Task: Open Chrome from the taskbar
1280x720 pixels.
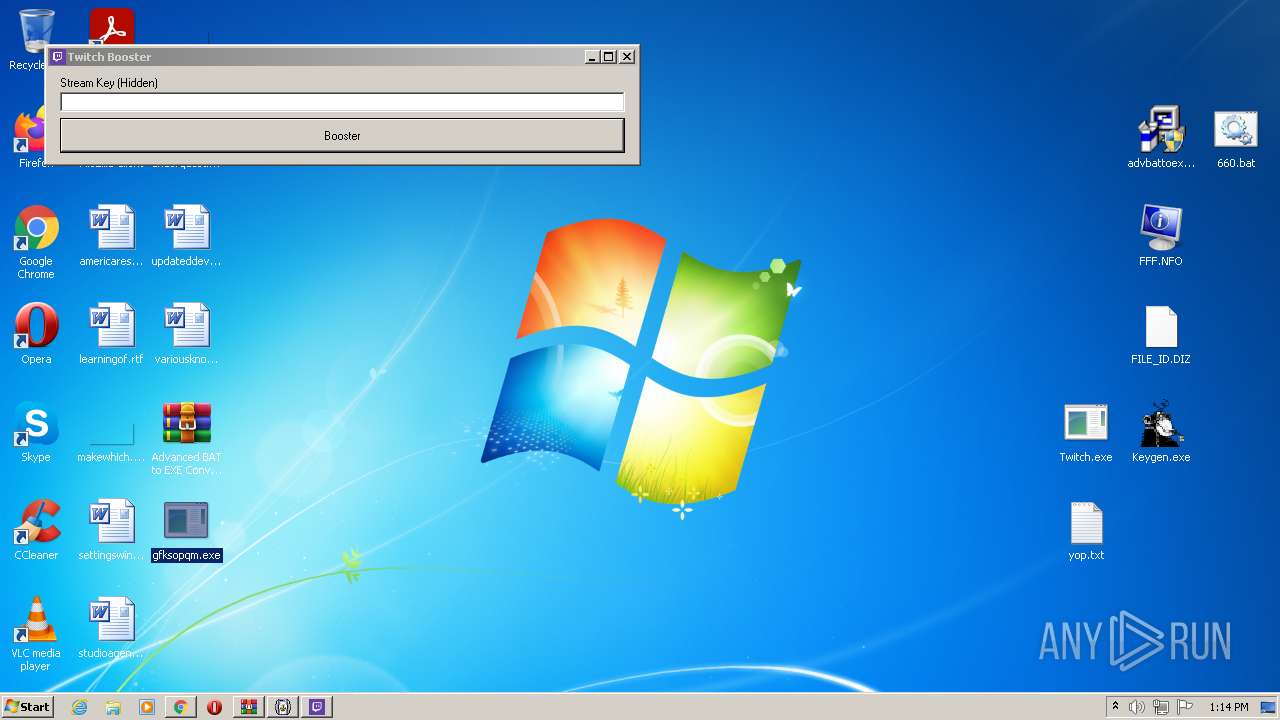Action: [181, 707]
